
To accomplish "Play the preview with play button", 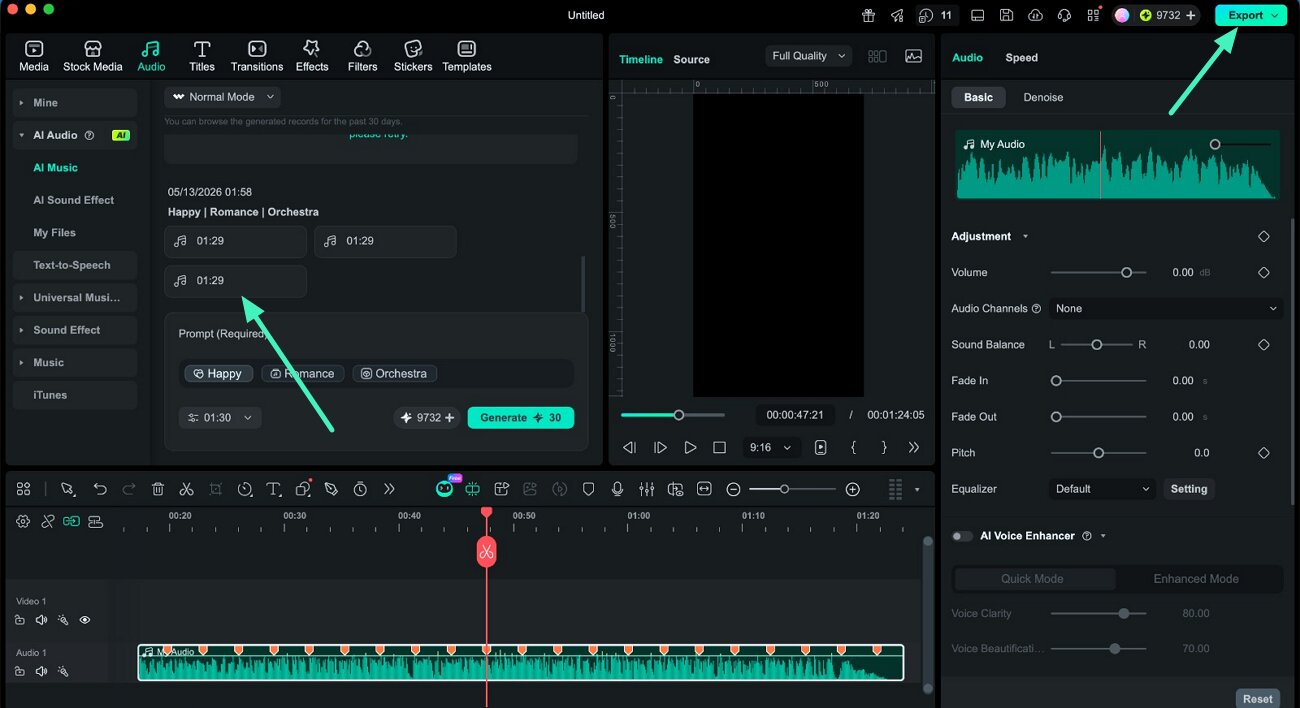I will point(690,448).
